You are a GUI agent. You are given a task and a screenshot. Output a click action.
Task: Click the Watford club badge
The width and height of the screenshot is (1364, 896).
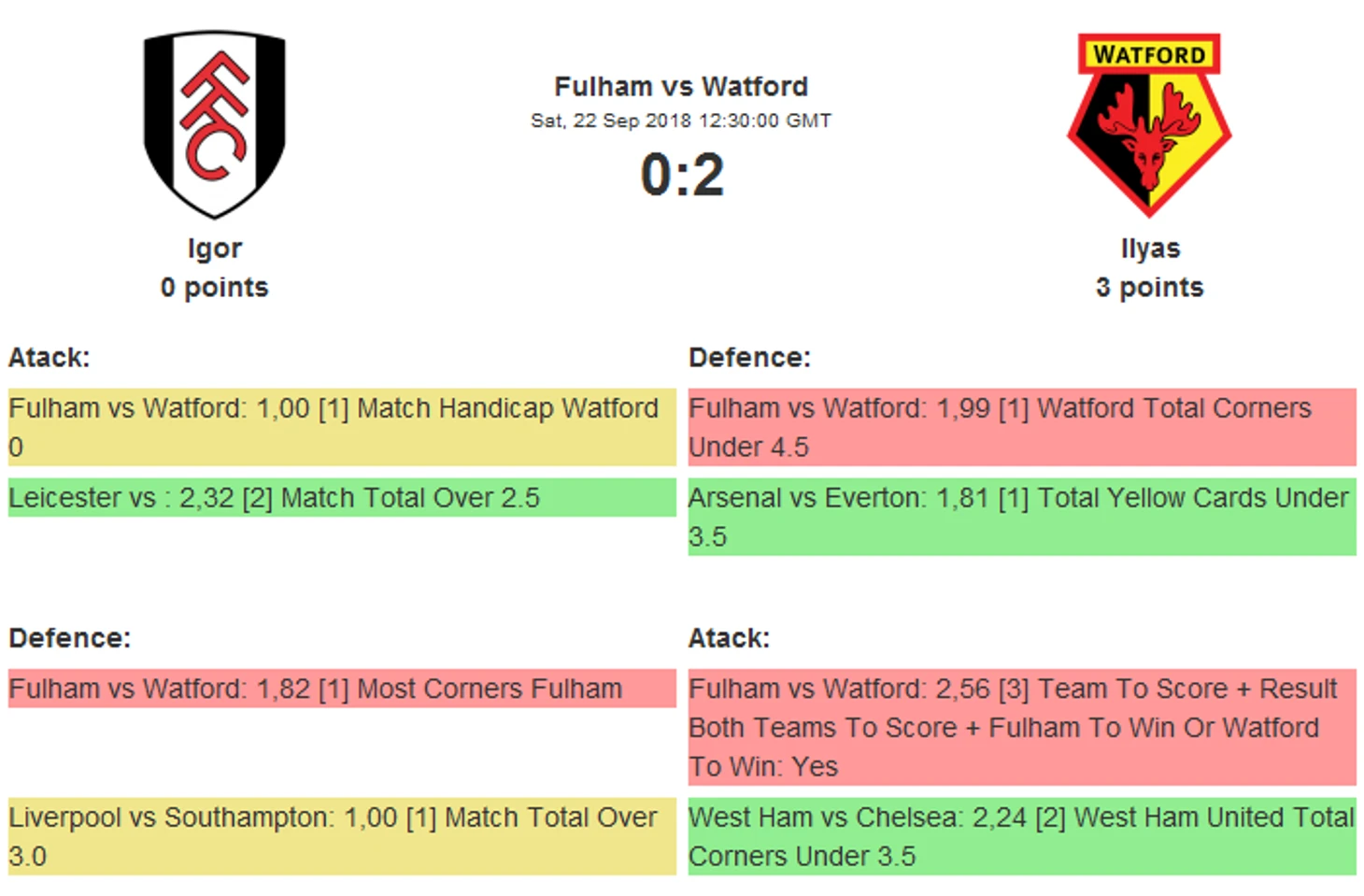[x=1149, y=123]
